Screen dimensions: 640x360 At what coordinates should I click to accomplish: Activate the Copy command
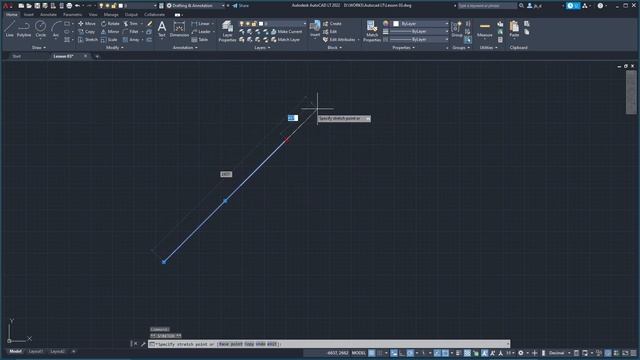coord(87,32)
